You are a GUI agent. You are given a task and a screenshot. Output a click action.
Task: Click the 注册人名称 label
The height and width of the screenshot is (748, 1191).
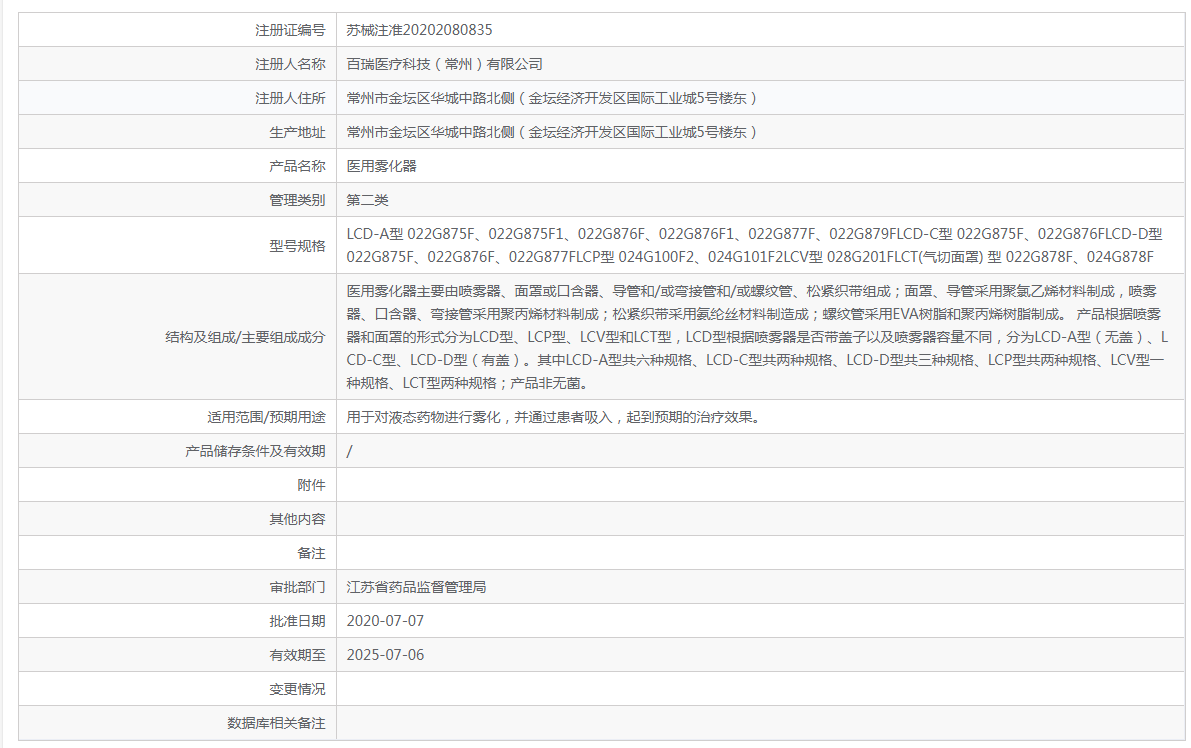point(290,64)
